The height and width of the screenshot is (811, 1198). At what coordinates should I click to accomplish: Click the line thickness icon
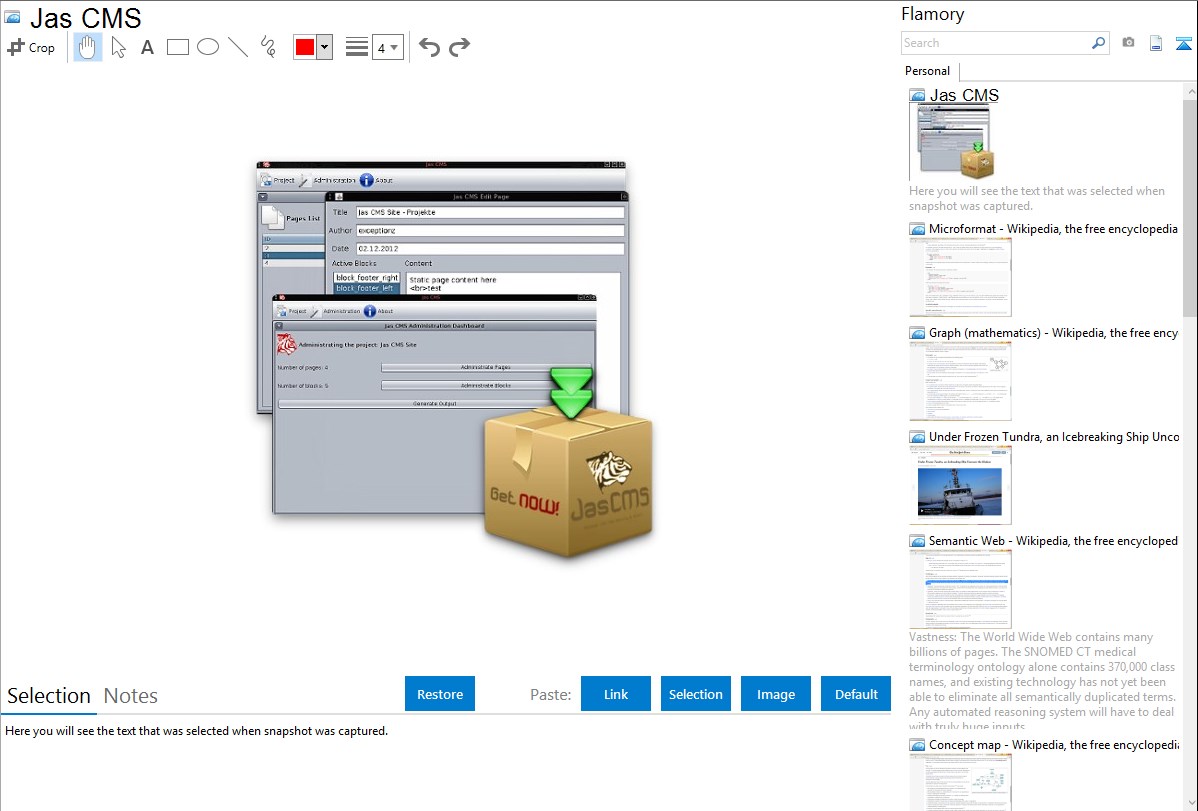pyautogui.click(x=357, y=47)
